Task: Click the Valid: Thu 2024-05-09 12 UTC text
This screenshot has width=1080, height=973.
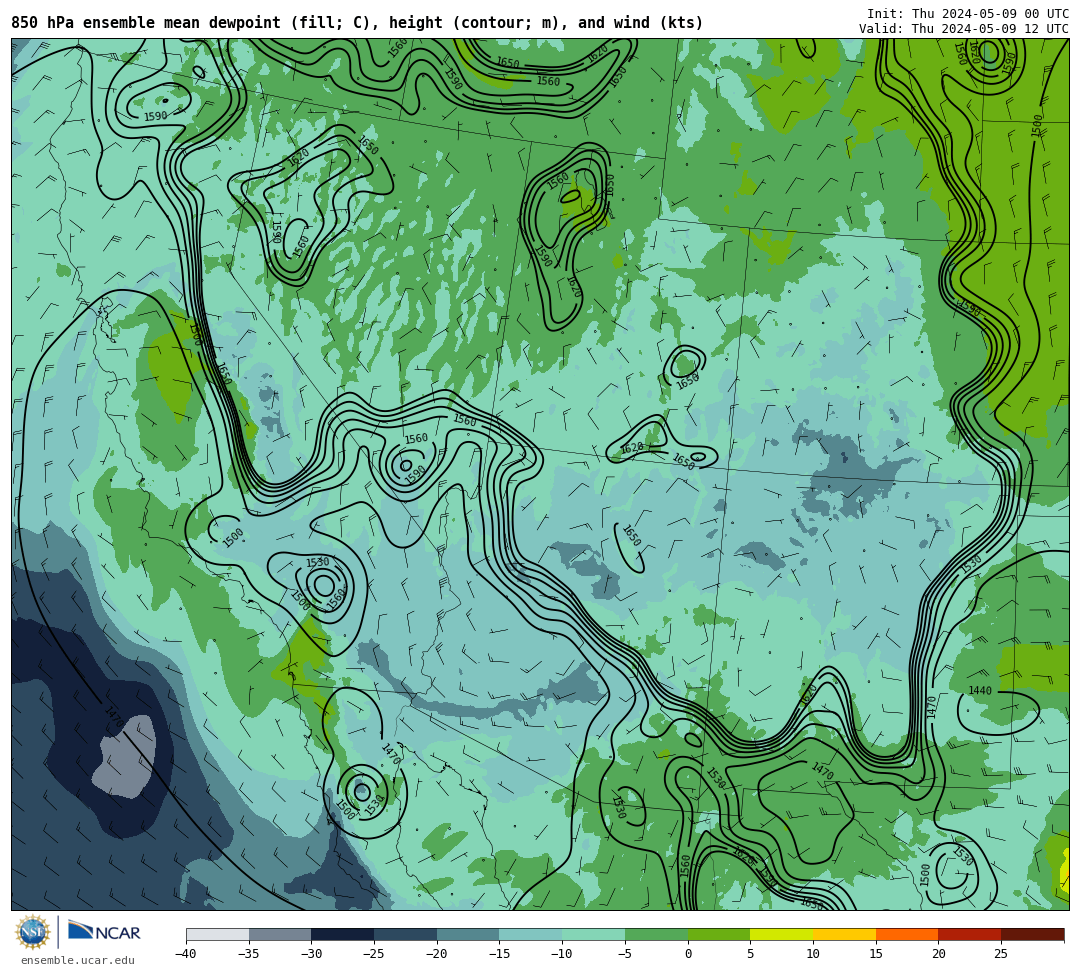Action: (964, 29)
